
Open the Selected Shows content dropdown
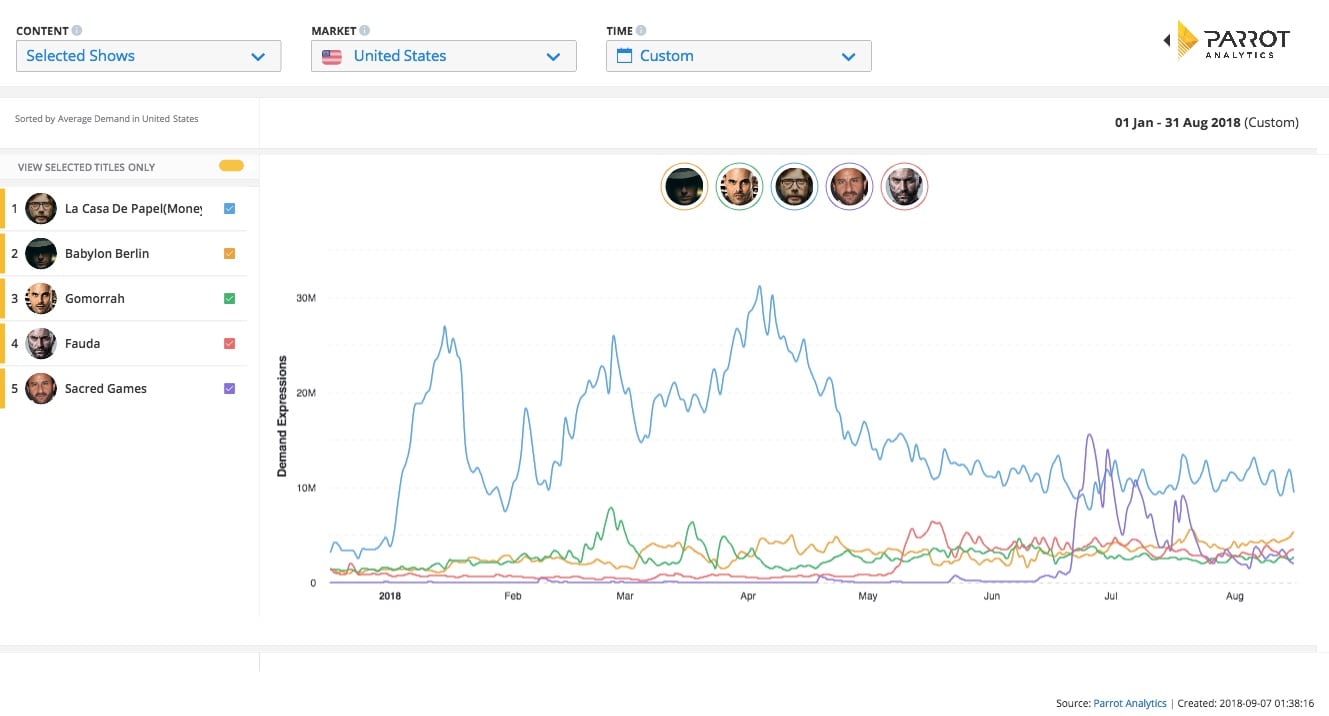coord(149,56)
